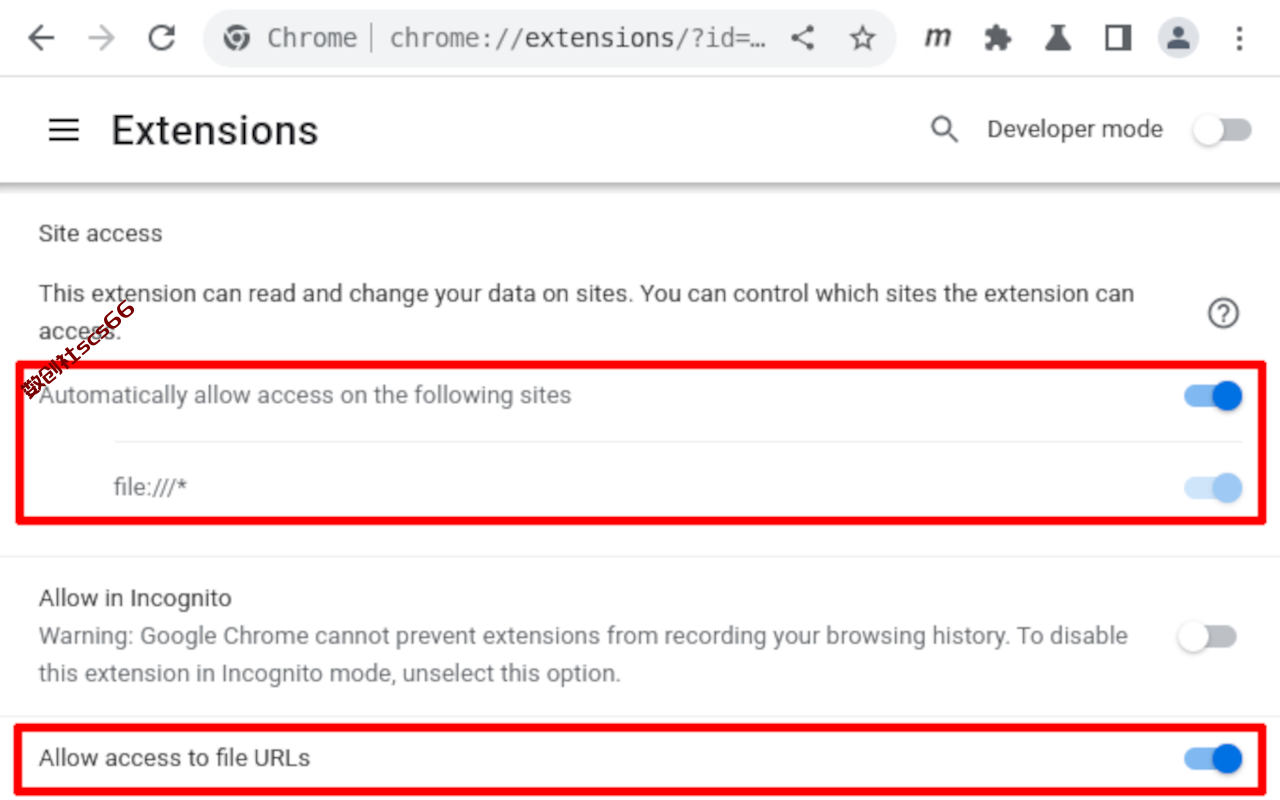Toggle the side panel icon
This screenshot has width=1280, height=800.
tap(1118, 38)
